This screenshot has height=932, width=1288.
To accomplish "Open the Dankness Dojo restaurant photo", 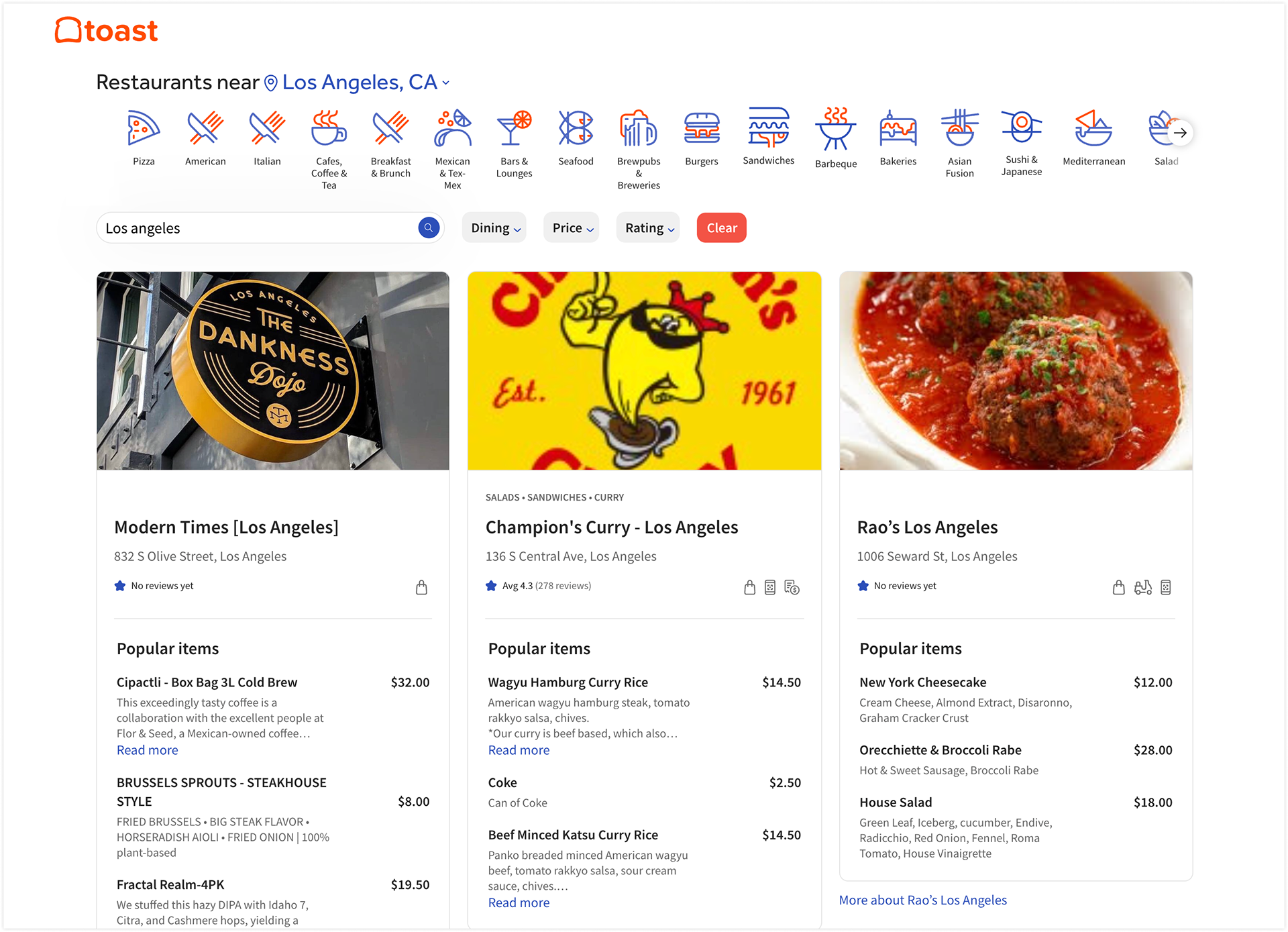I will tap(273, 370).
